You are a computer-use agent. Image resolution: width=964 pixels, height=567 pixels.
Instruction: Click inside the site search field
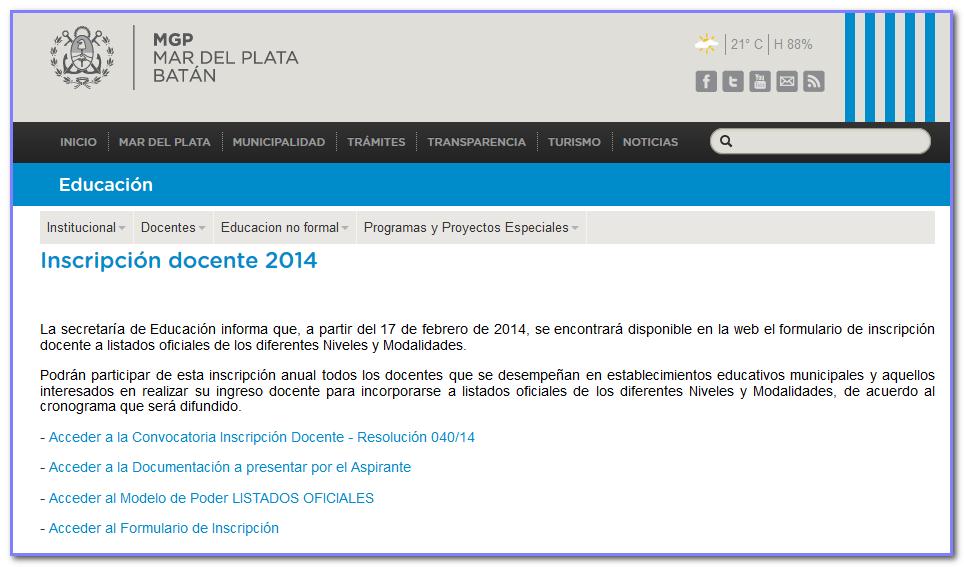pyautogui.click(x=828, y=142)
